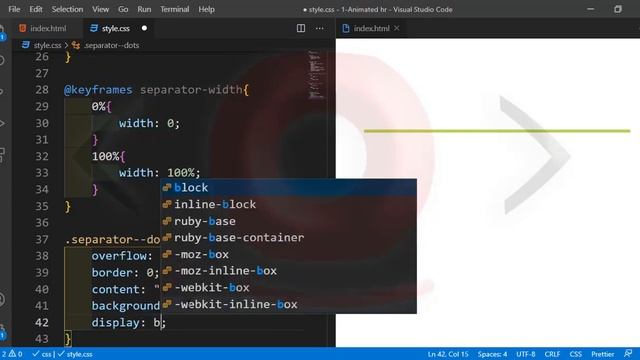640x360 pixels.
Task: Choose '-moz-inline-box' suggestion
Action: click(289, 271)
